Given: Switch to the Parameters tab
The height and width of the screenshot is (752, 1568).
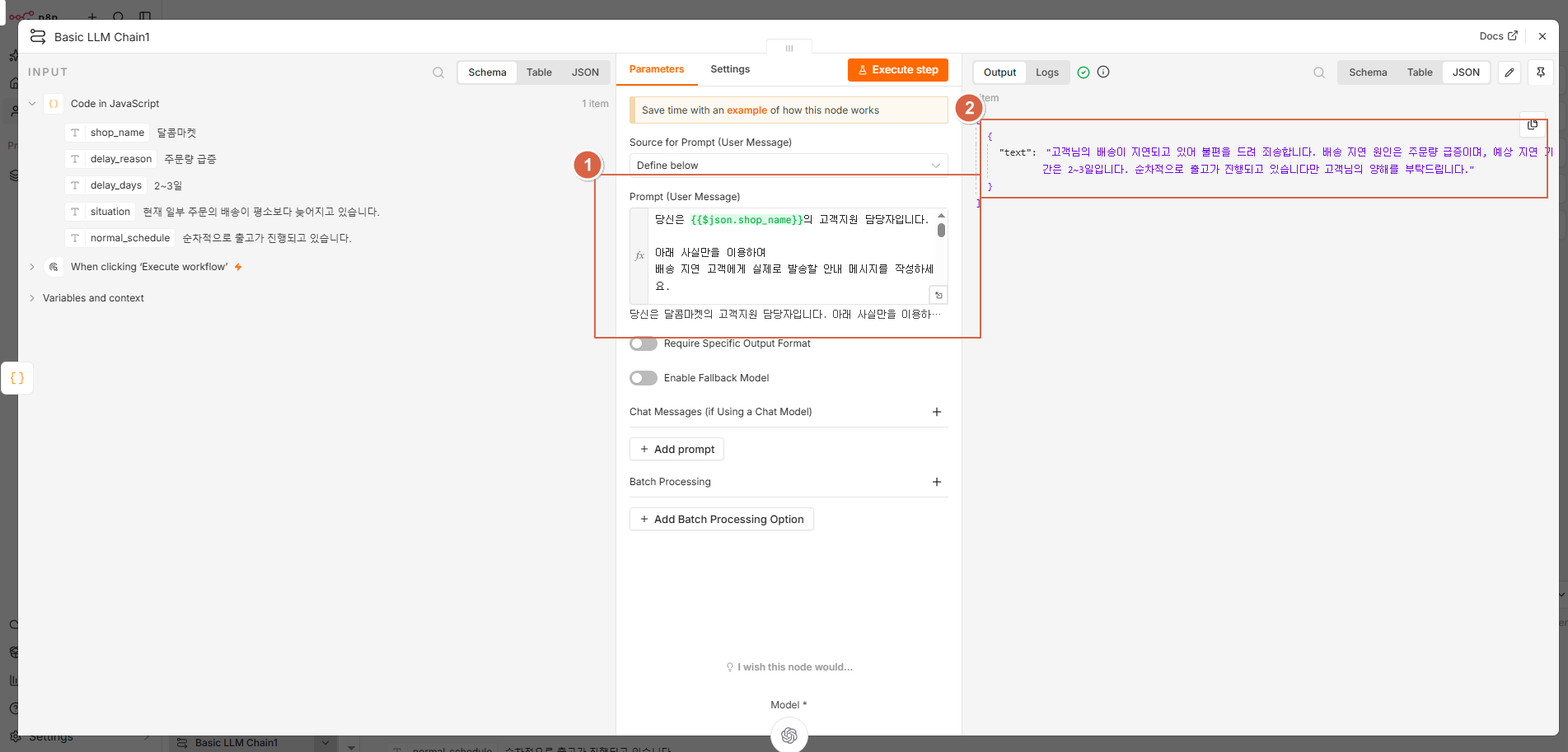Looking at the screenshot, I should 657,69.
